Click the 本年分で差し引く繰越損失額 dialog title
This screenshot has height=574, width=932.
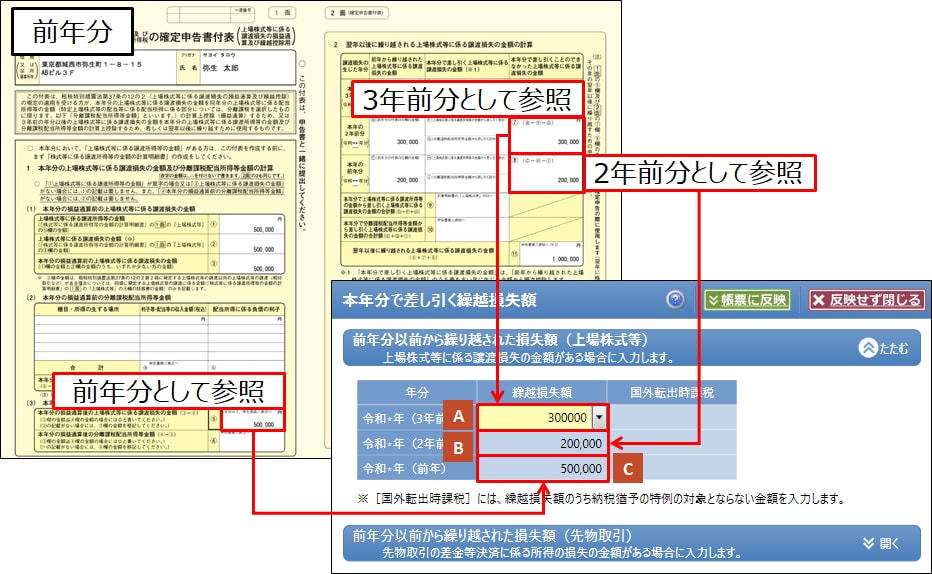click(439, 299)
